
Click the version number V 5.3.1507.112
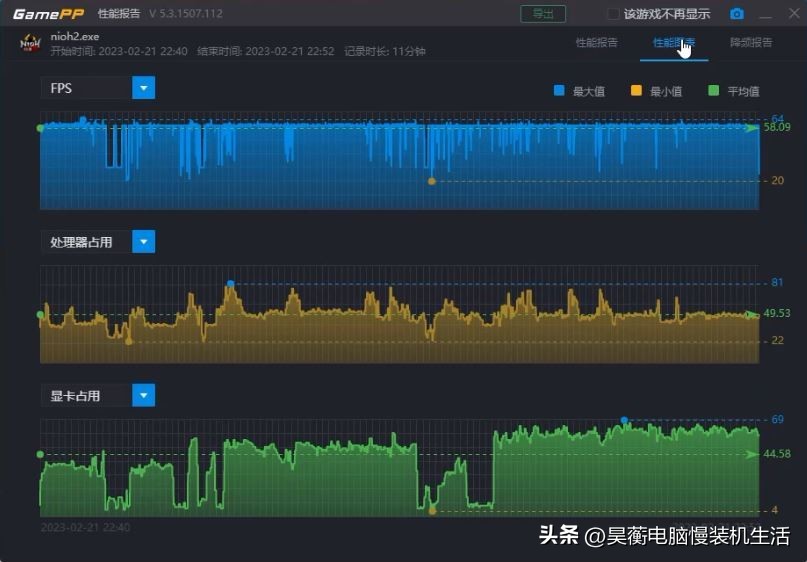click(186, 14)
